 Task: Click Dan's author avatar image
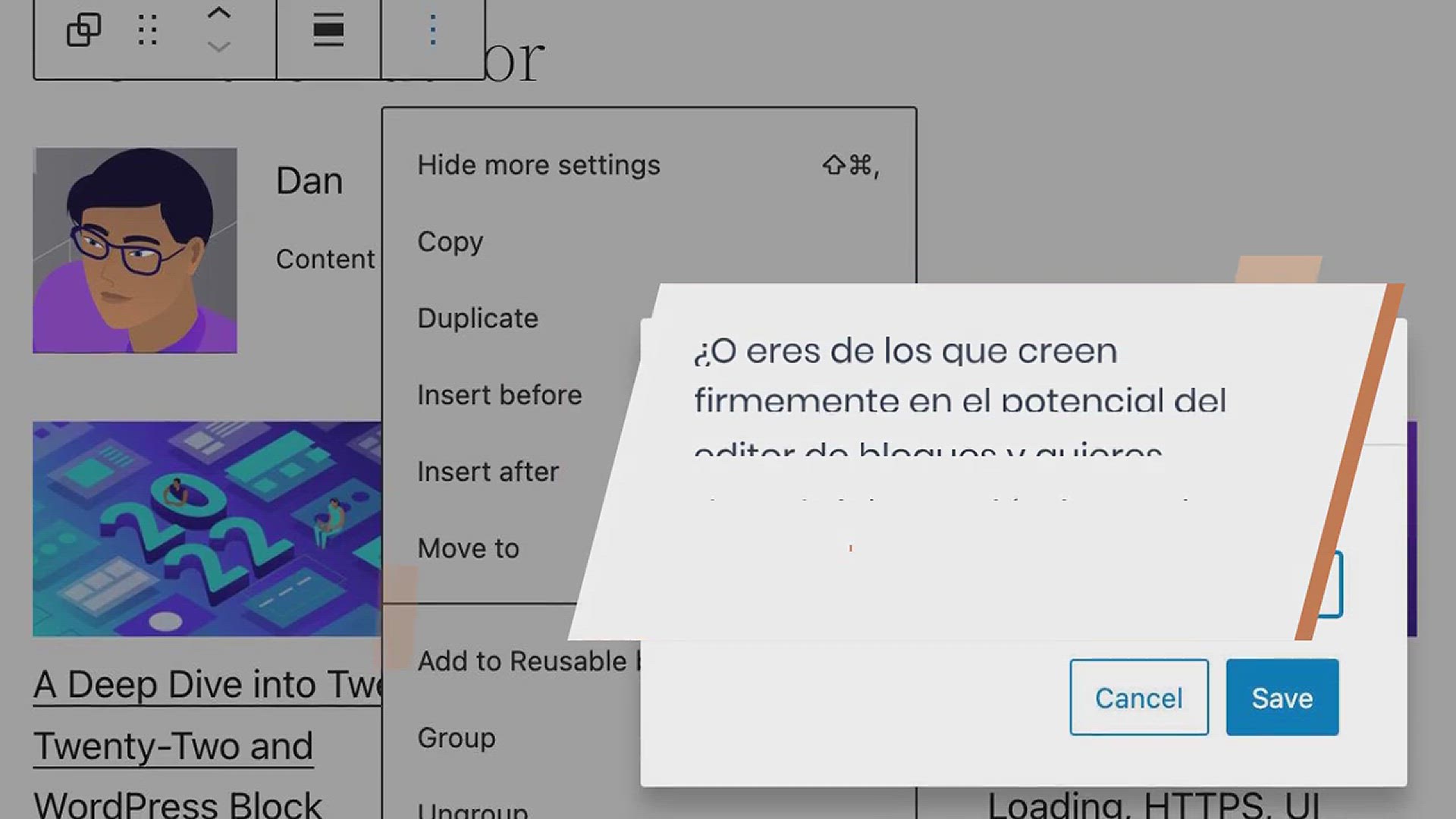(x=135, y=250)
